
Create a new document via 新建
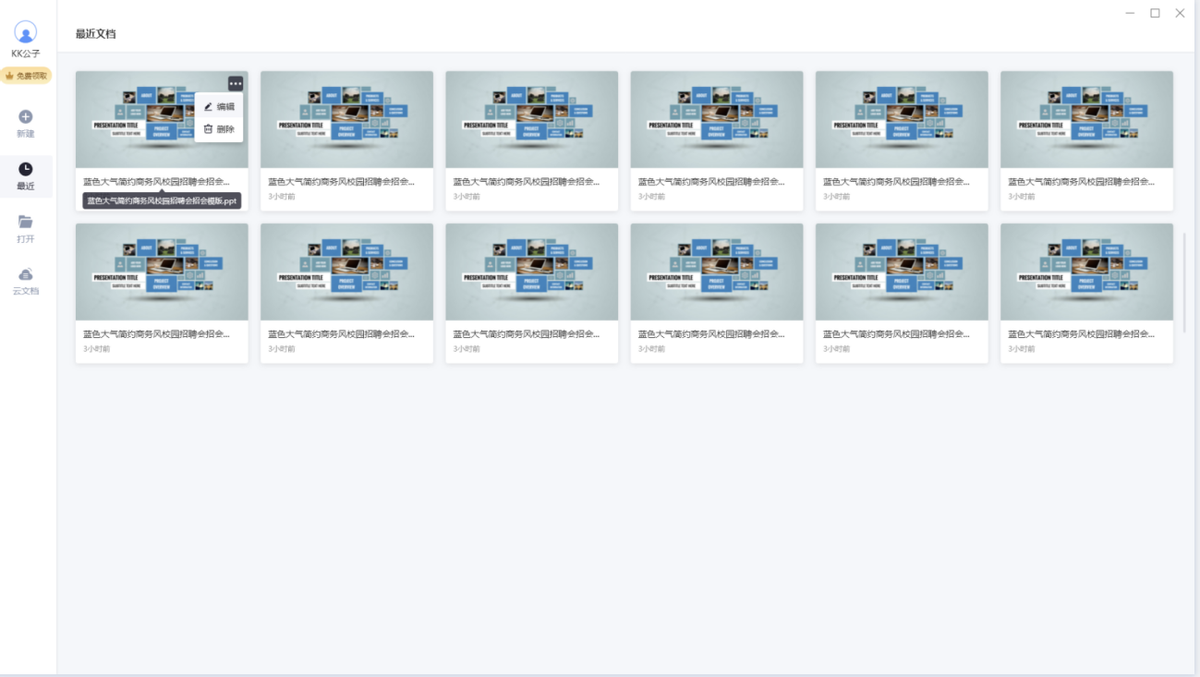pos(26,124)
